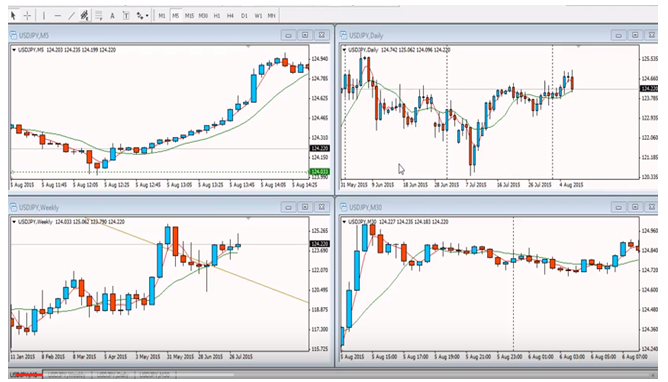Open the third bottom tab USDJPY,Daily

click(112, 375)
